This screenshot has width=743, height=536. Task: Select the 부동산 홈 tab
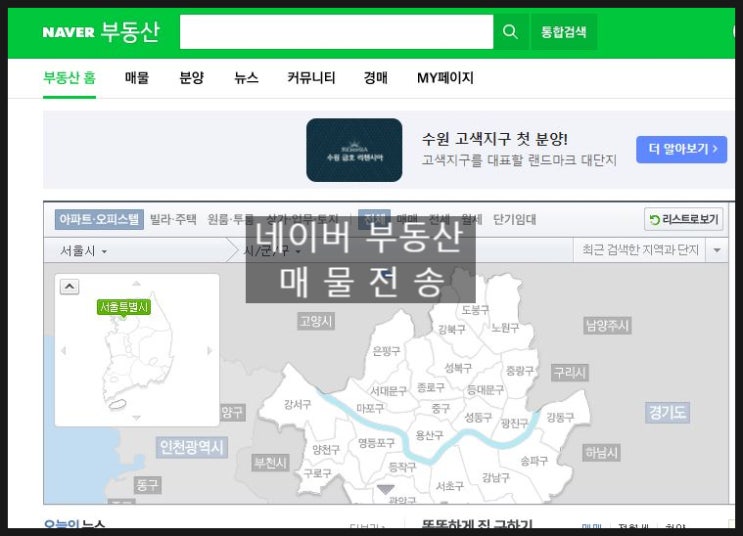(x=69, y=78)
